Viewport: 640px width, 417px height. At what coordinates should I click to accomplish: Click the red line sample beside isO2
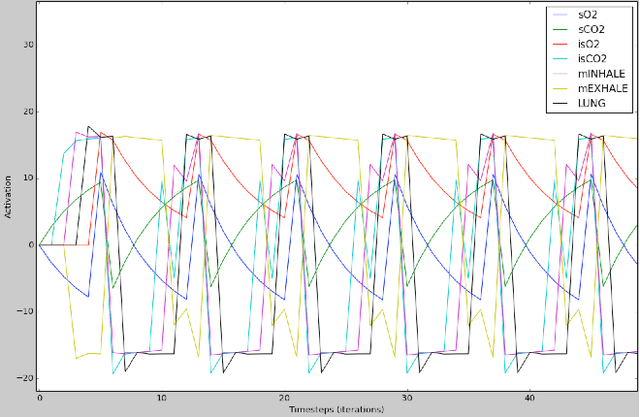pos(559,44)
